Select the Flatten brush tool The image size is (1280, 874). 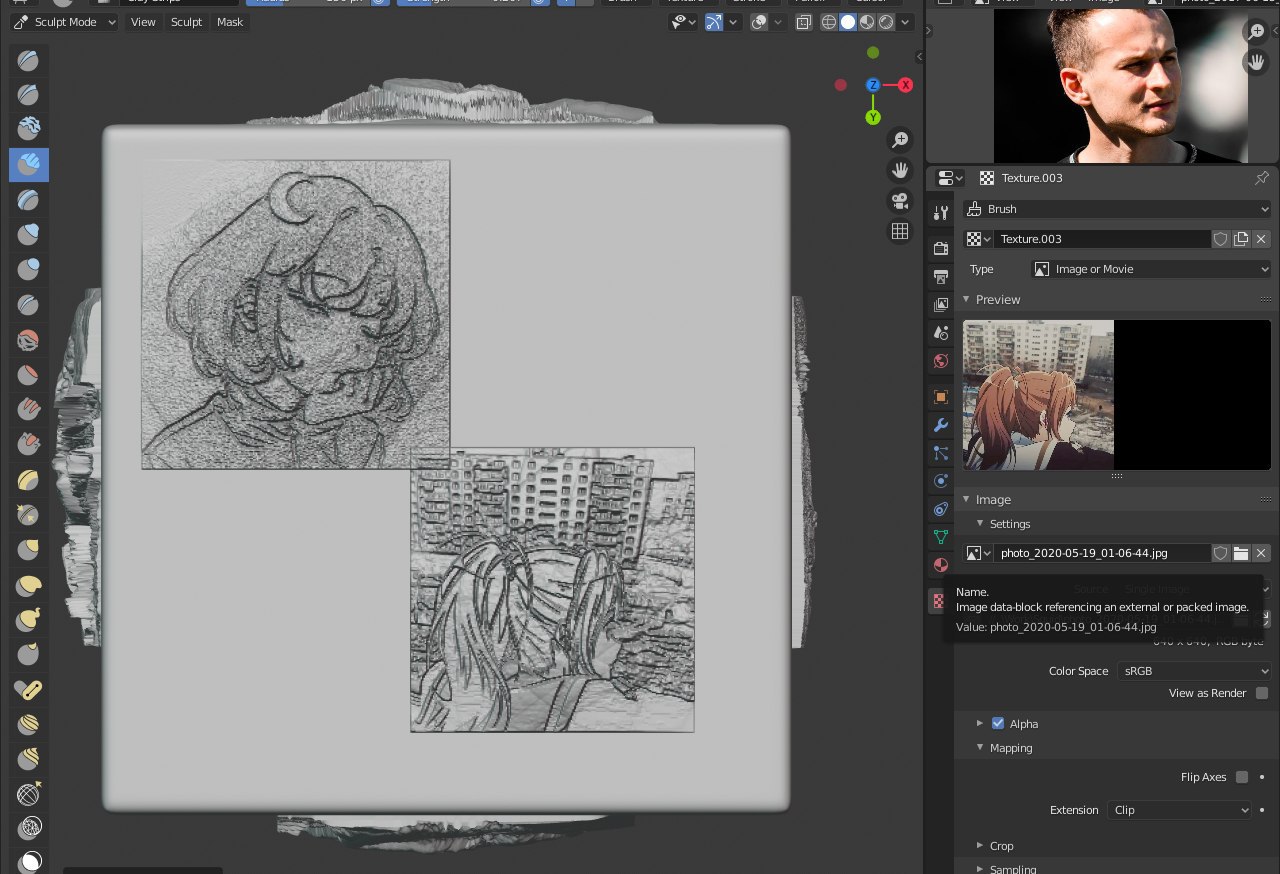coord(29,375)
